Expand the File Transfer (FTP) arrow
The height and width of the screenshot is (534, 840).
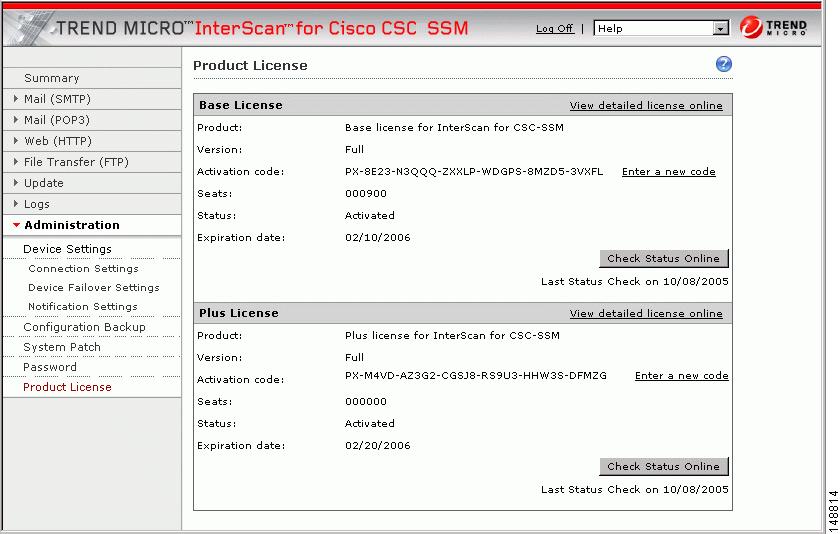16,161
